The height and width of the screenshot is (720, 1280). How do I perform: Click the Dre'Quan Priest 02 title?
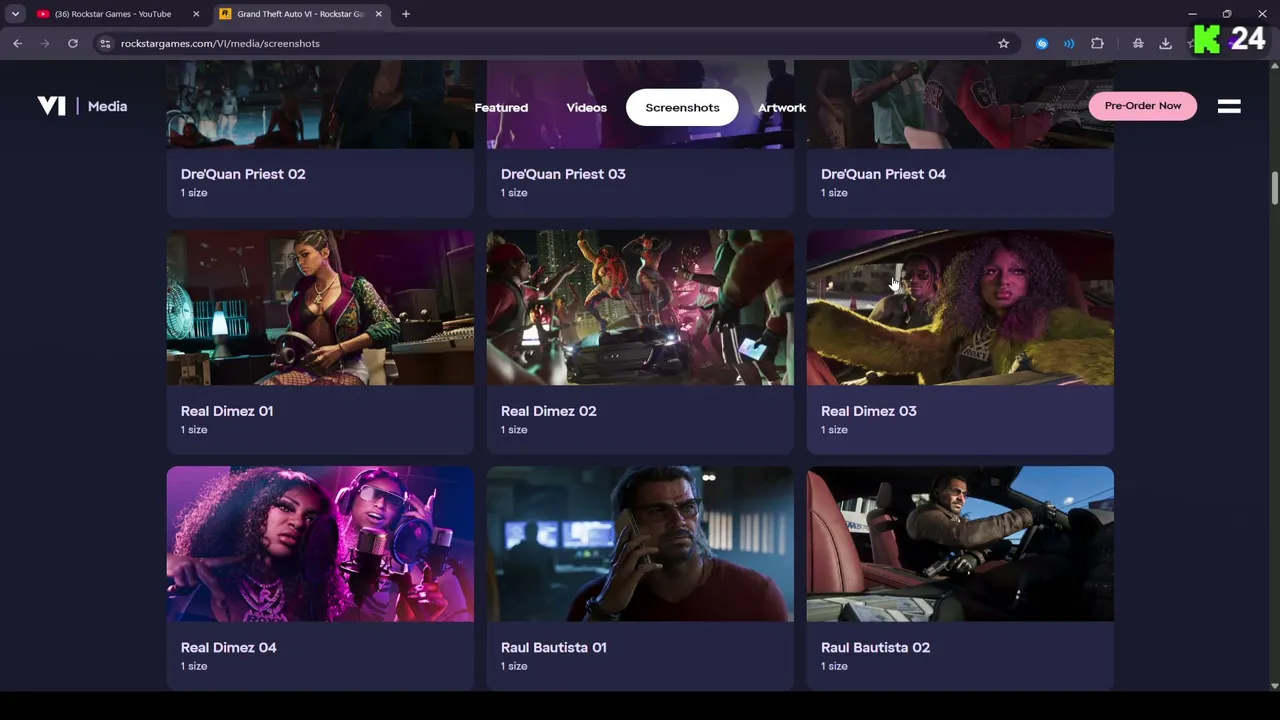(243, 174)
